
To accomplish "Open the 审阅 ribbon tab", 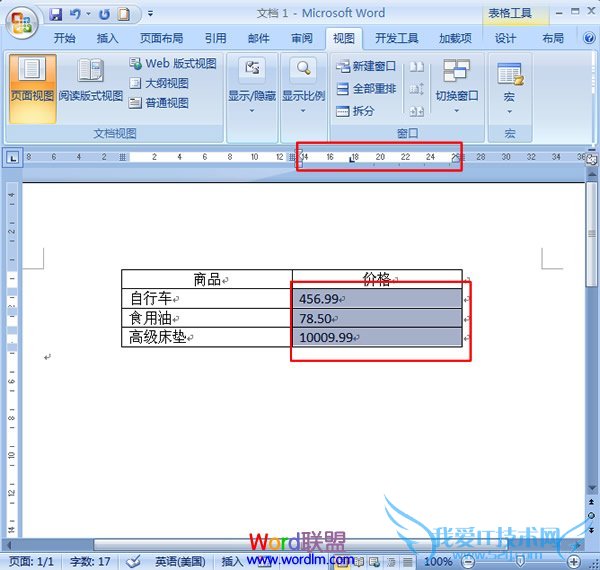I will click(302, 38).
